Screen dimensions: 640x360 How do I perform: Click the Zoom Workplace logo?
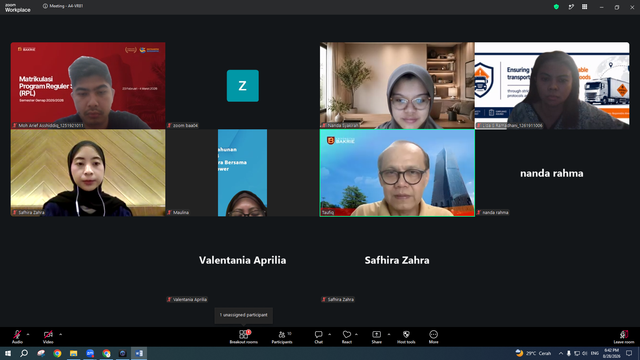click(18, 8)
